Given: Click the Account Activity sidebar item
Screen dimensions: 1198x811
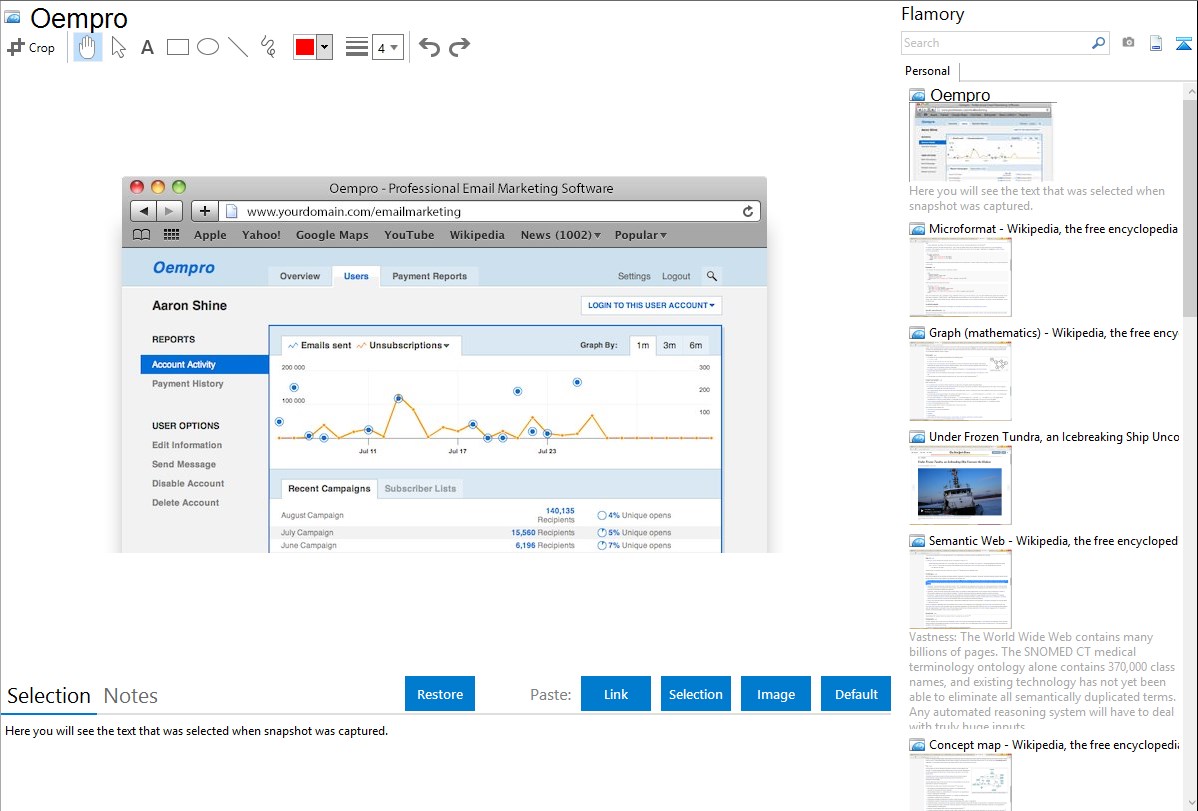Looking at the screenshot, I should pos(205,365).
